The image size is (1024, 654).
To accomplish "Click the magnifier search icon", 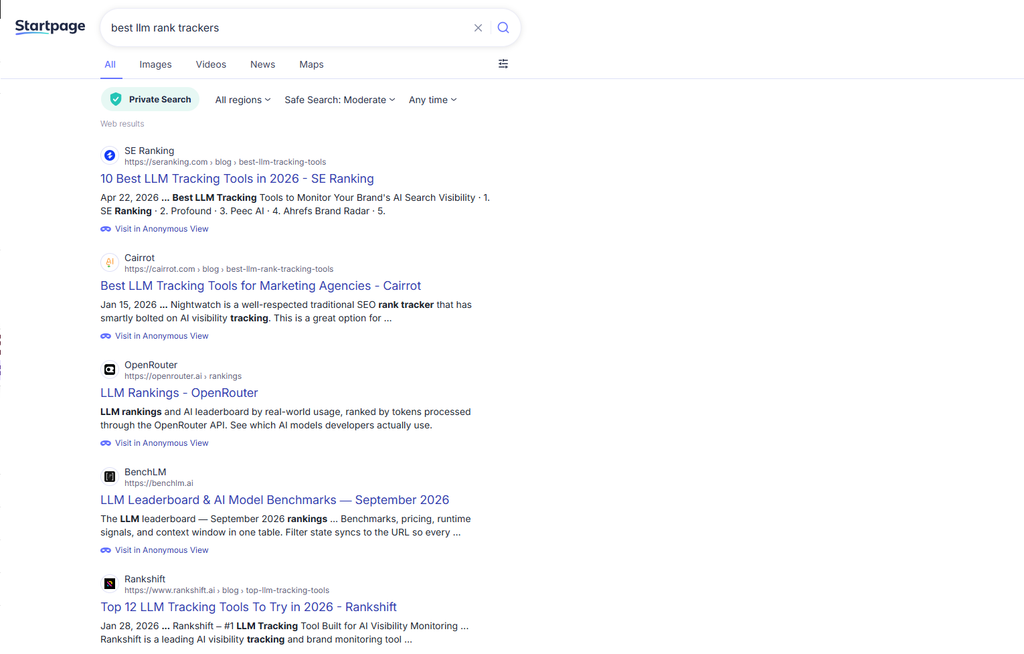I will [x=503, y=27].
